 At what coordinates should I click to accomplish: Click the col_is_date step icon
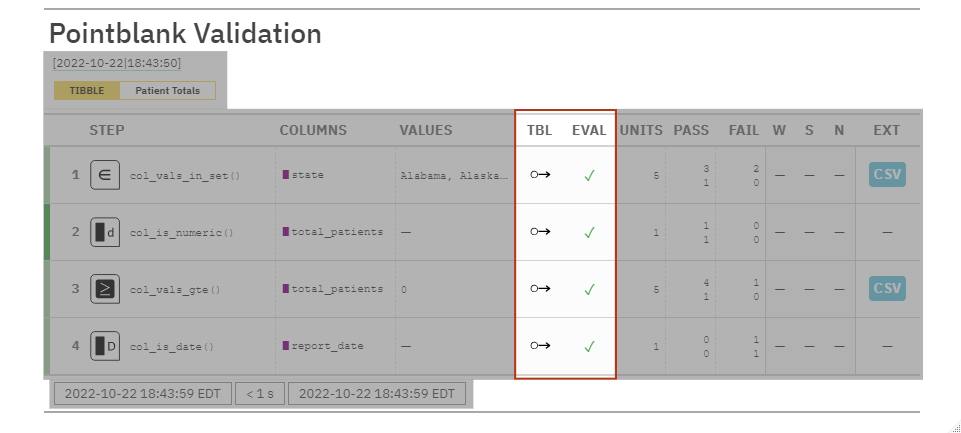click(x=105, y=346)
